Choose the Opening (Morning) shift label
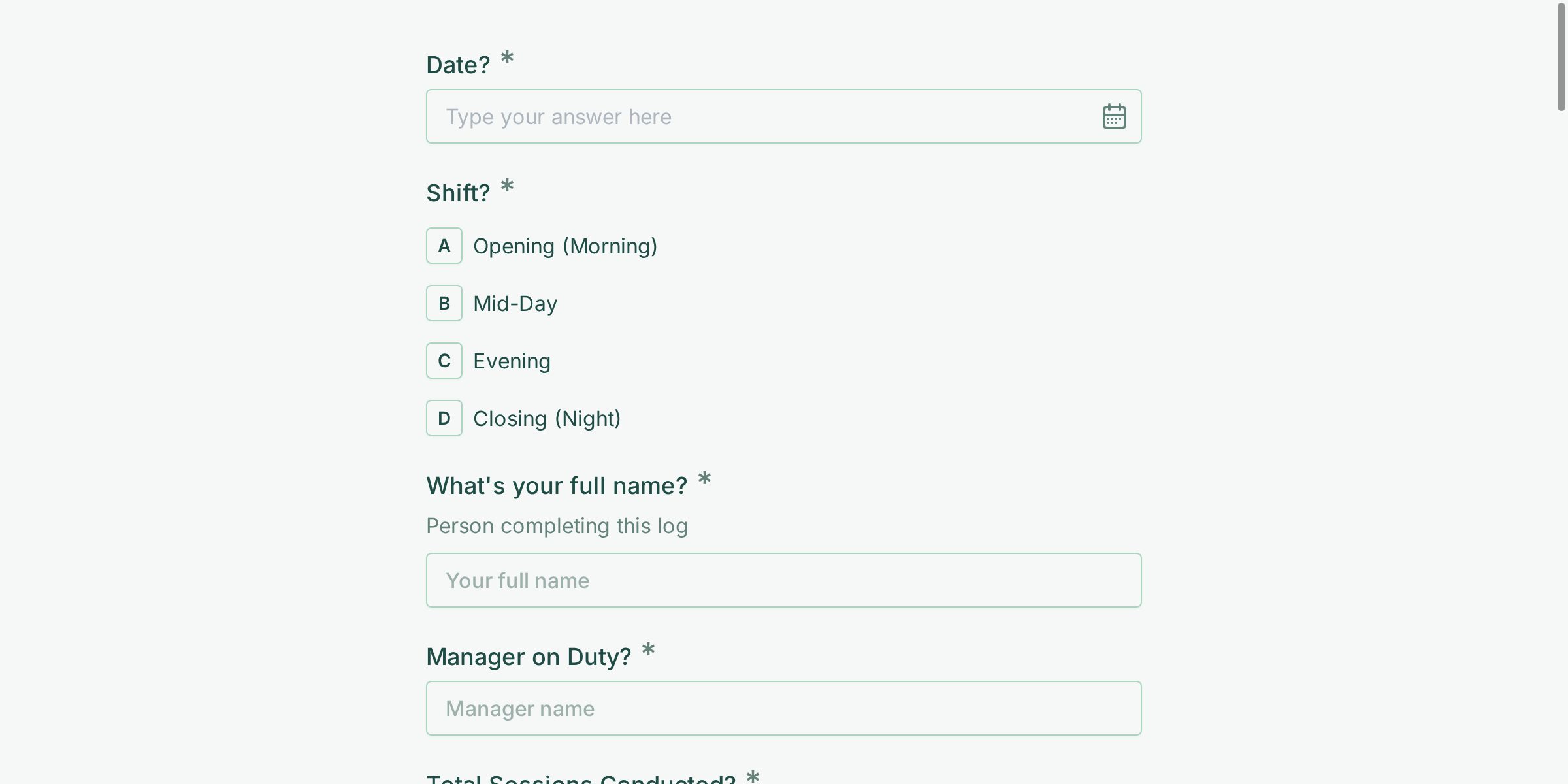Viewport: 1568px width, 784px height. tap(564, 246)
